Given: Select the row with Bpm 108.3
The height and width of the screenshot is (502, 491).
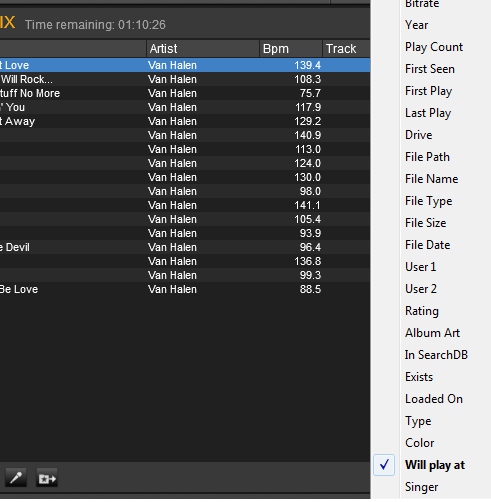Looking at the screenshot, I should [185, 79].
